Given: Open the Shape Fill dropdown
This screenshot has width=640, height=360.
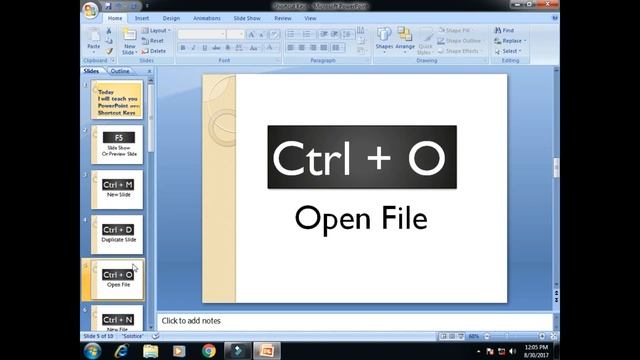Looking at the screenshot, I should (456, 31).
